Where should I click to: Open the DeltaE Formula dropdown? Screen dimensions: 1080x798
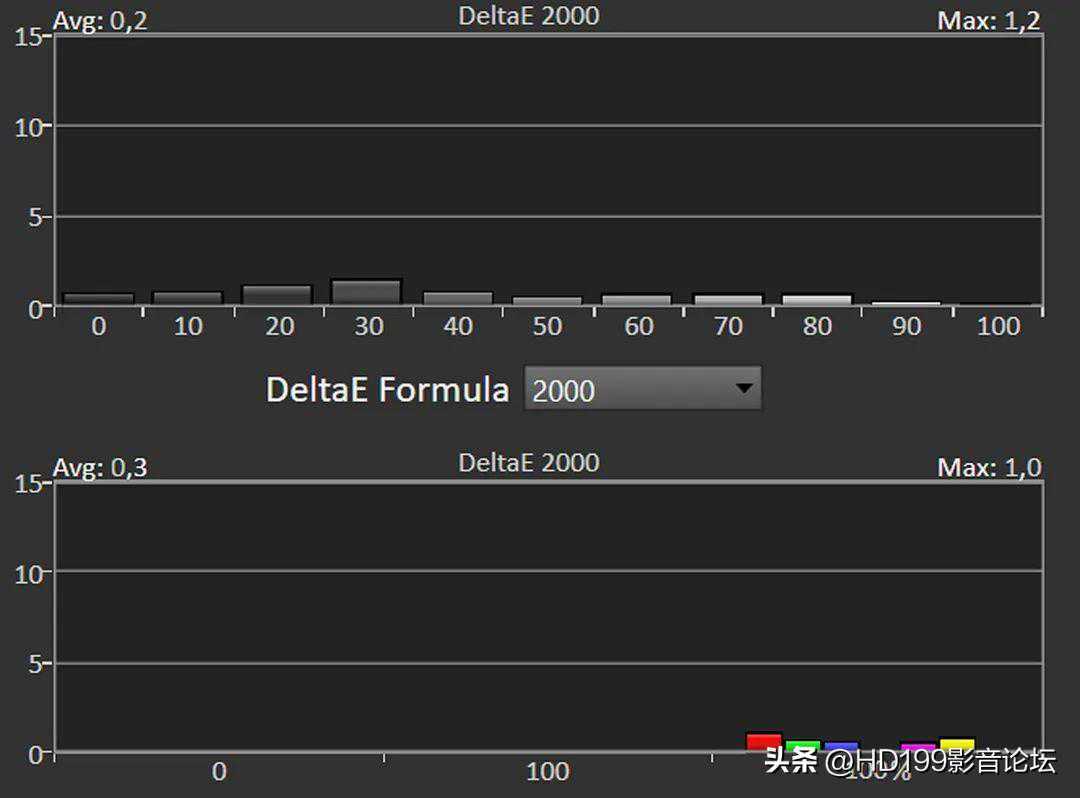pyautogui.click(x=641, y=389)
